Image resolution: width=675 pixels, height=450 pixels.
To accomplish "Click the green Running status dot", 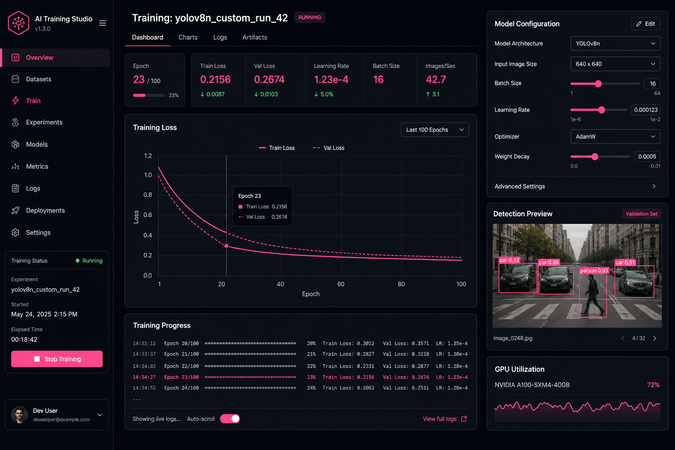I will [77, 261].
